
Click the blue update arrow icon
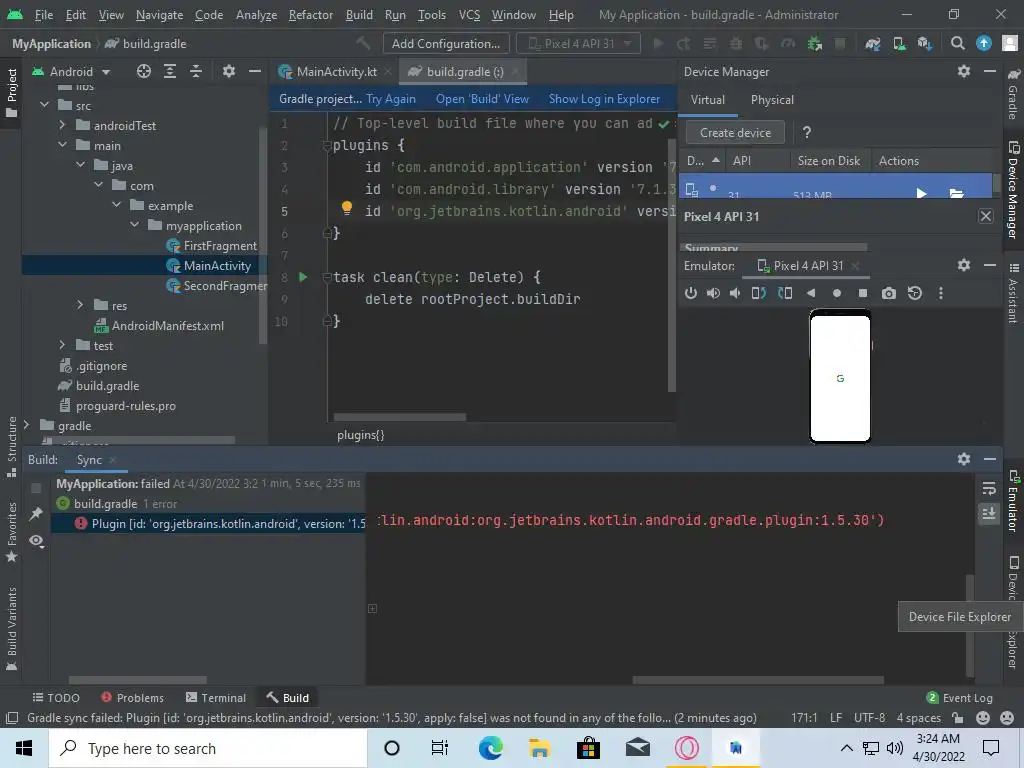984,44
